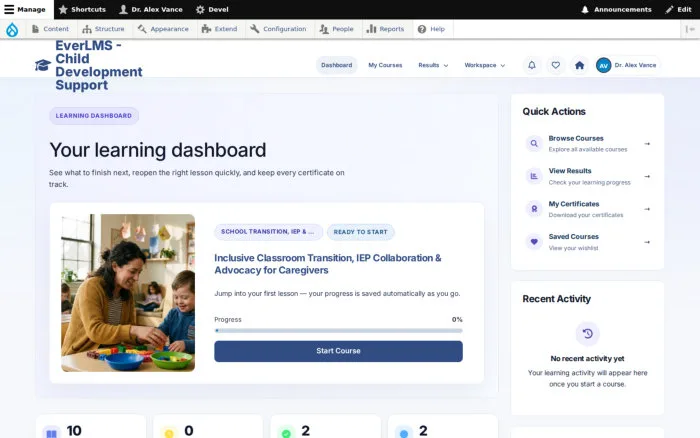Click the Ready to Start status tag
Image resolution: width=700 pixels, height=438 pixels.
coord(361,232)
